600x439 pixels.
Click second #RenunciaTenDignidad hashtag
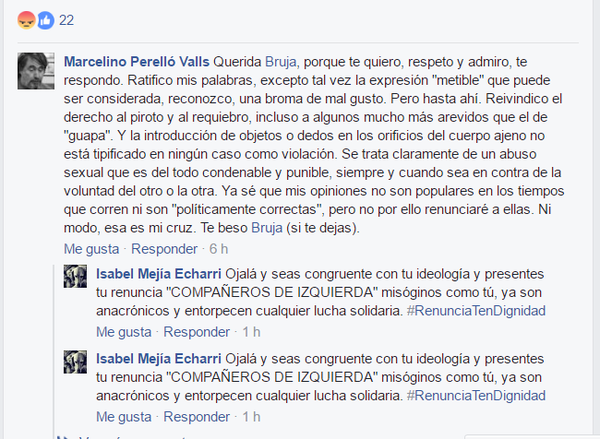pos(476,396)
